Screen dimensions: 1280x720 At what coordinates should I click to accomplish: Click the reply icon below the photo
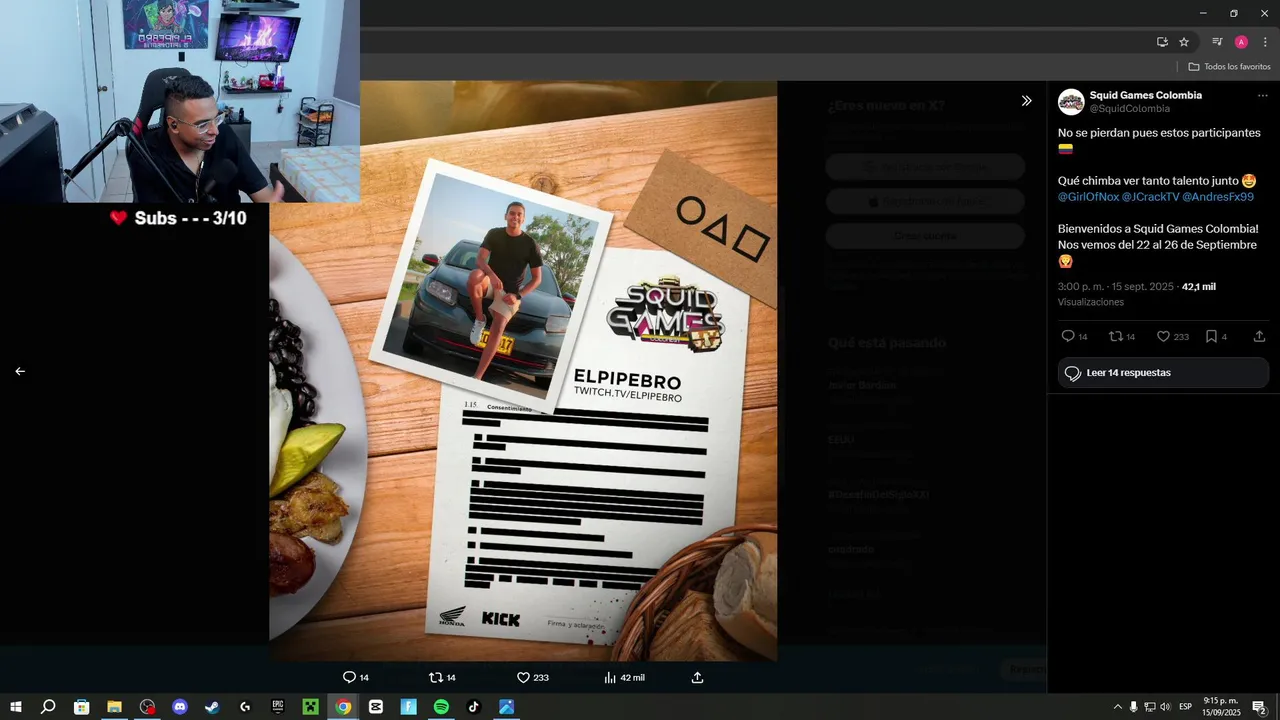(x=349, y=677)
